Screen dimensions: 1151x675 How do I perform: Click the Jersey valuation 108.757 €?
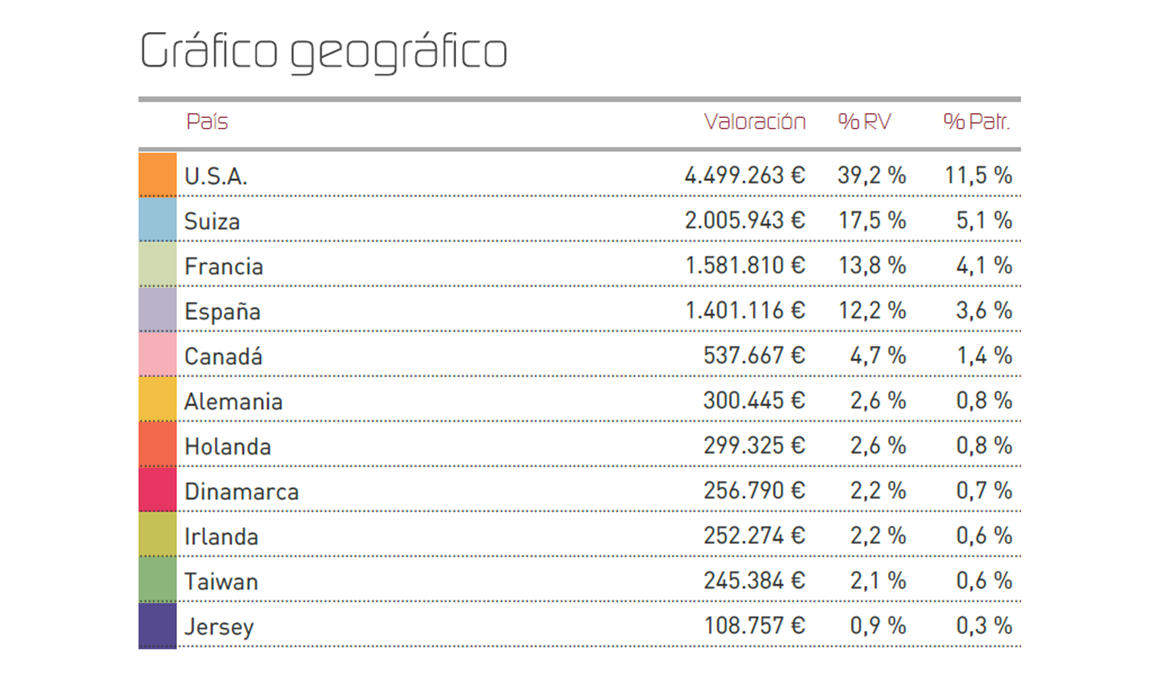754,626
